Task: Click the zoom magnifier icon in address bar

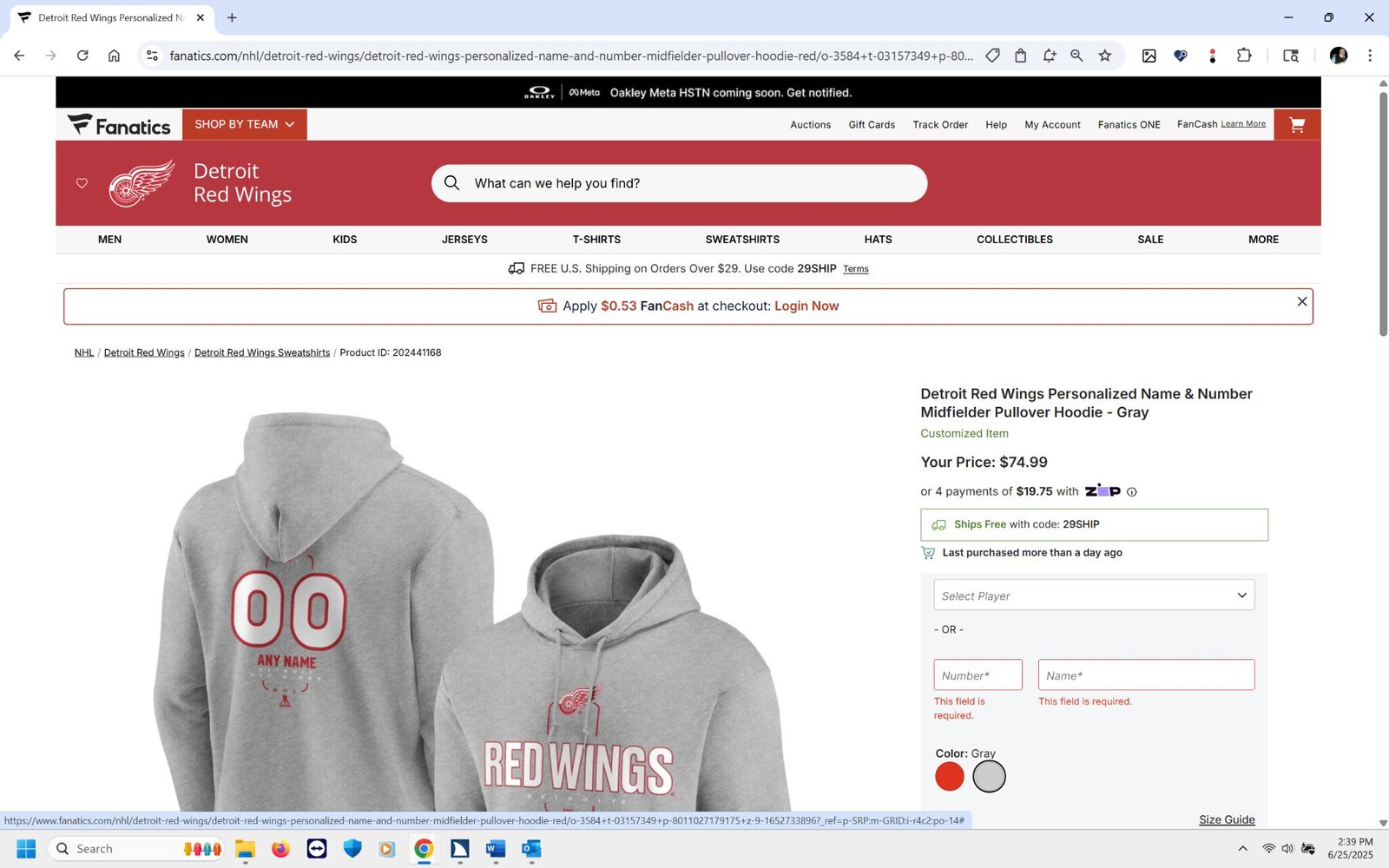Action: 1076,56
